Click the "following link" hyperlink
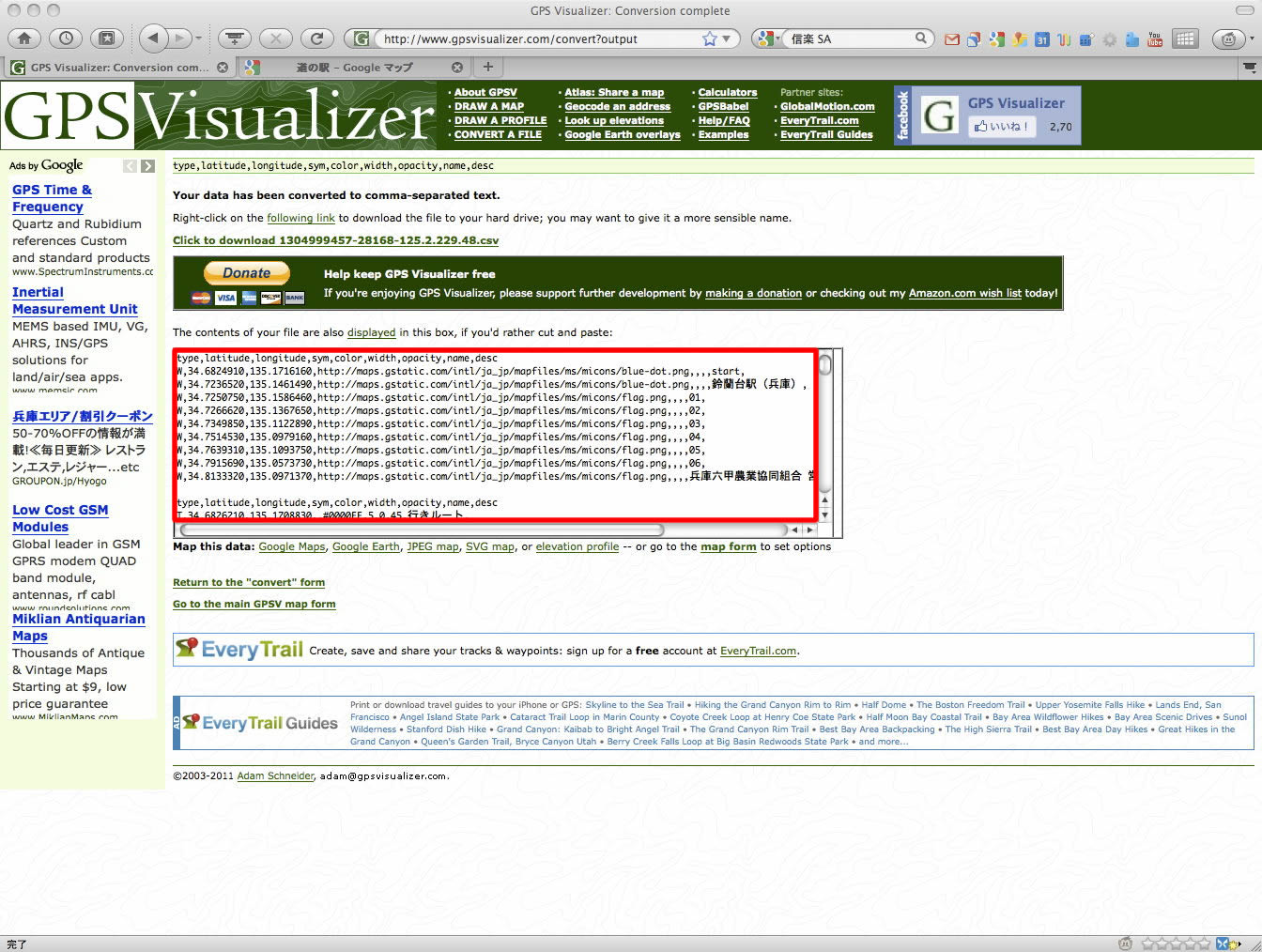Screen dimensions: 1262x952 (300, 218)
